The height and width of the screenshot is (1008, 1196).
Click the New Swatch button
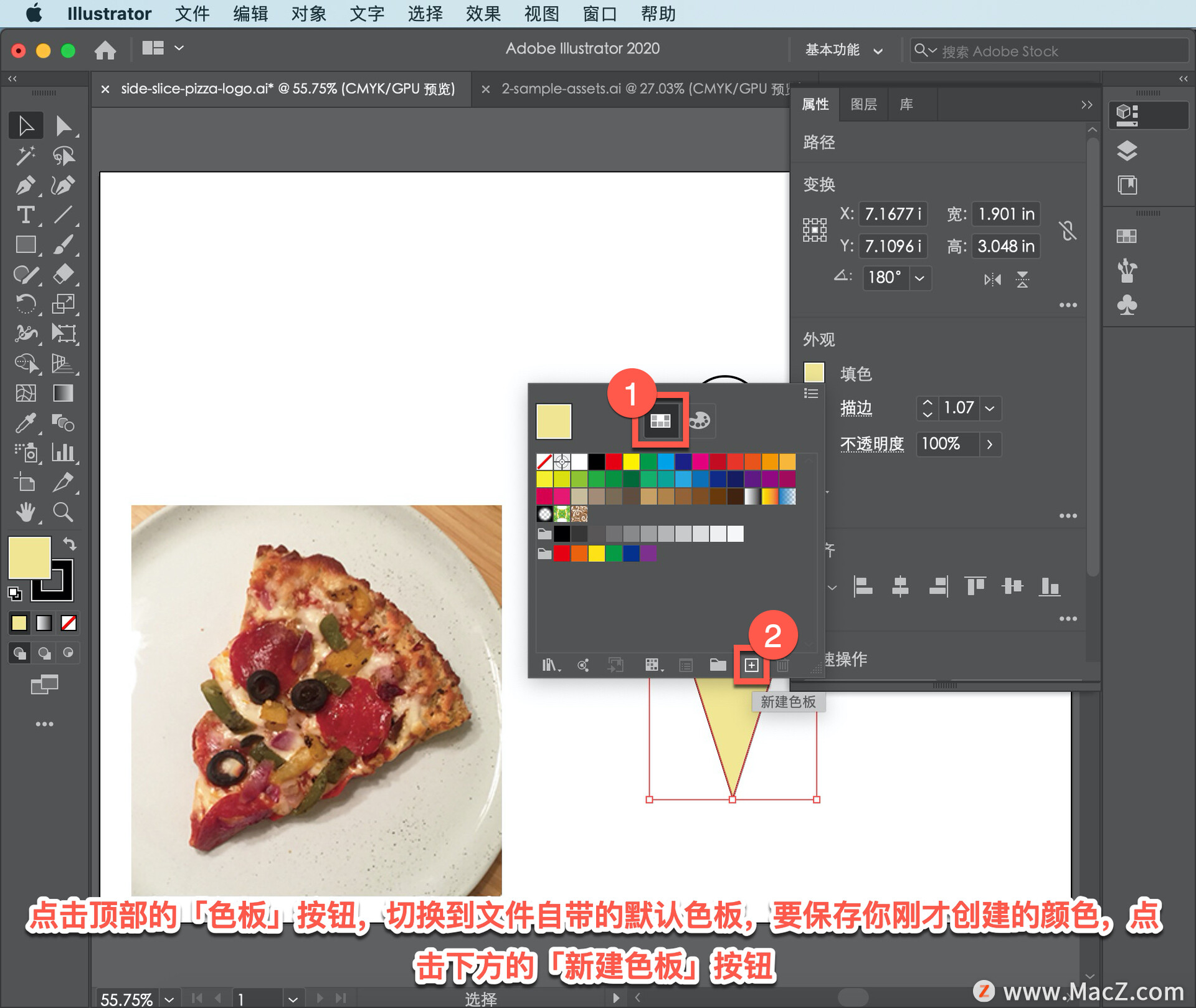click(x=751, y=665)
